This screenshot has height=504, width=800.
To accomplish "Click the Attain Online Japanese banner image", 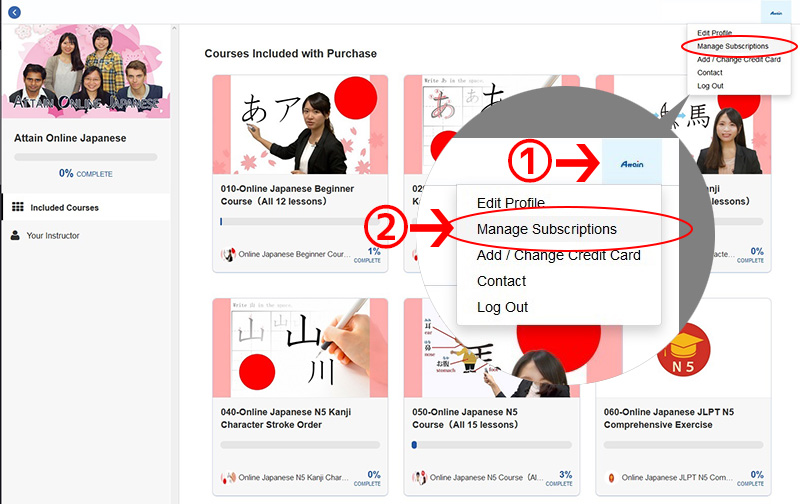I will 86,72.
